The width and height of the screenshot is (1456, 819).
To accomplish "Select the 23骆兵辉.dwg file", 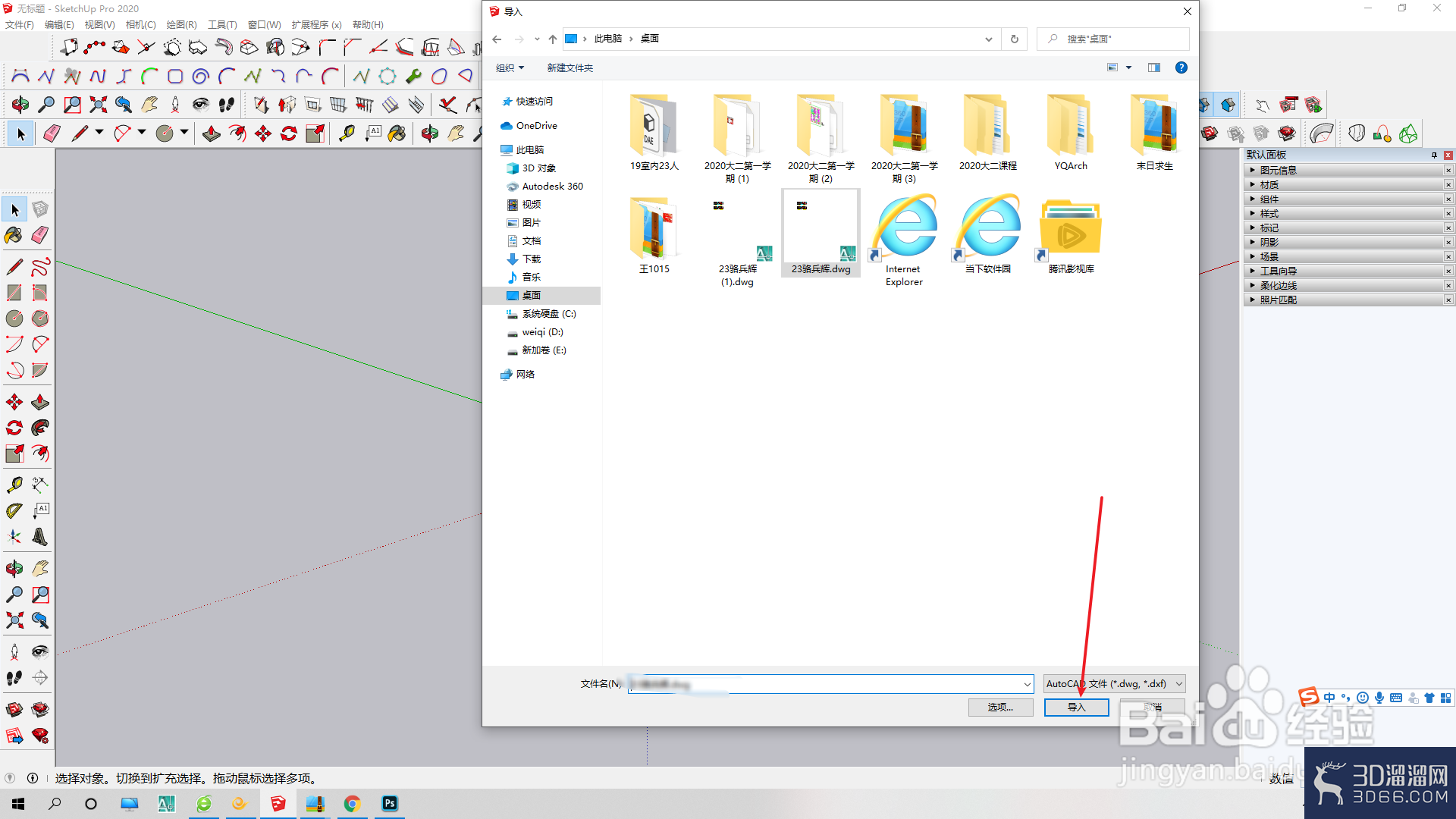I will (x=821, y=234).
